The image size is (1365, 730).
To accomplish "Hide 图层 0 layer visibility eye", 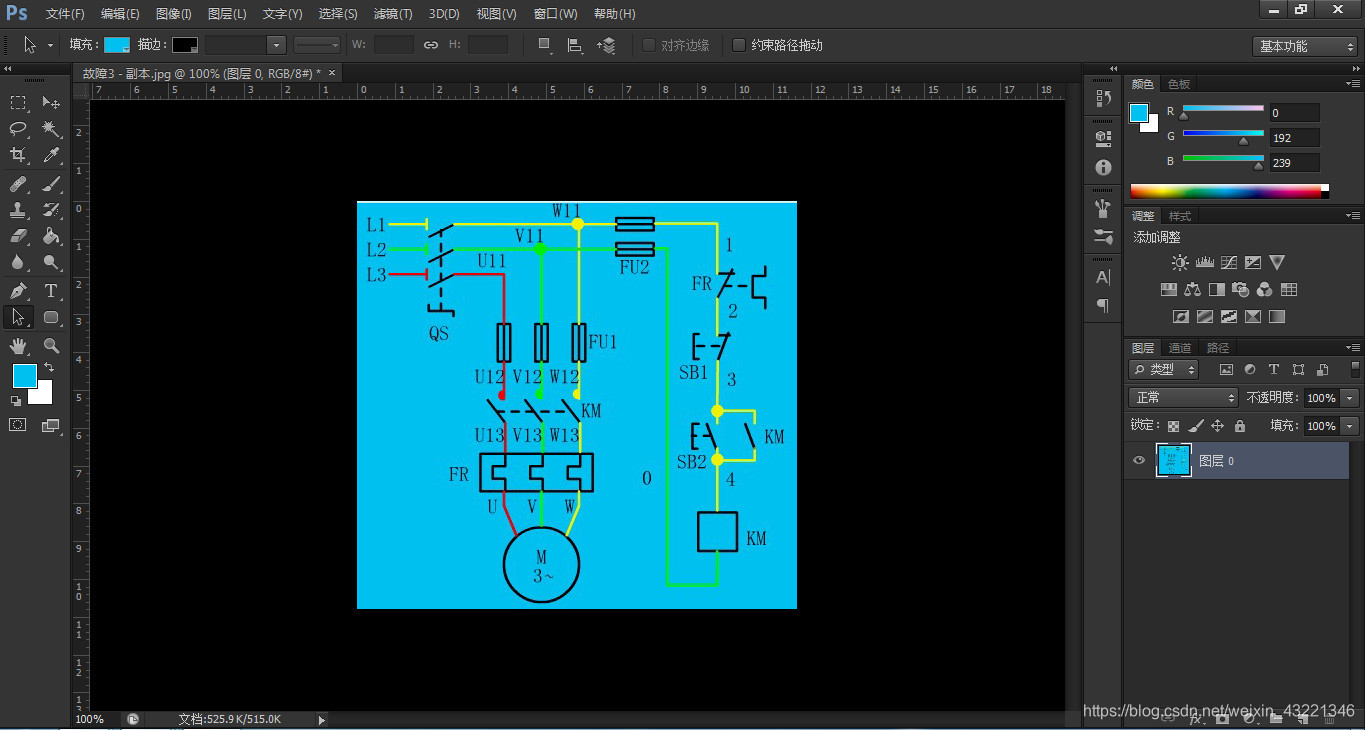I will [x=1138, y=461].
